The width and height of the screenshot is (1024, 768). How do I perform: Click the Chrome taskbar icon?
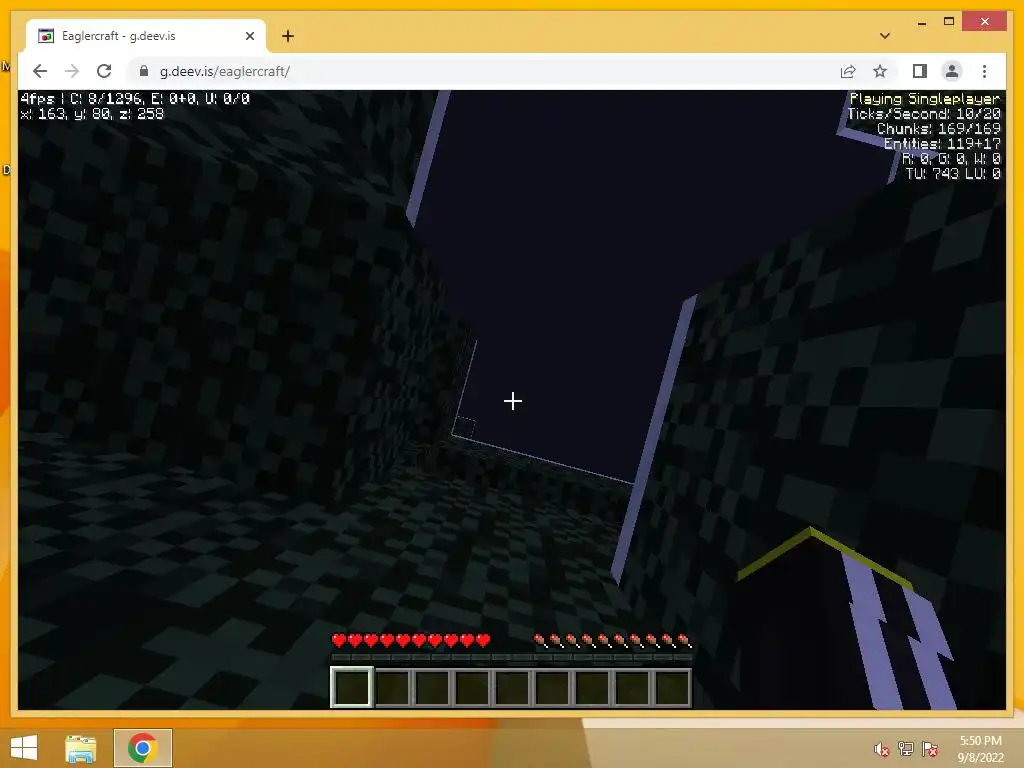click(142, 748)
